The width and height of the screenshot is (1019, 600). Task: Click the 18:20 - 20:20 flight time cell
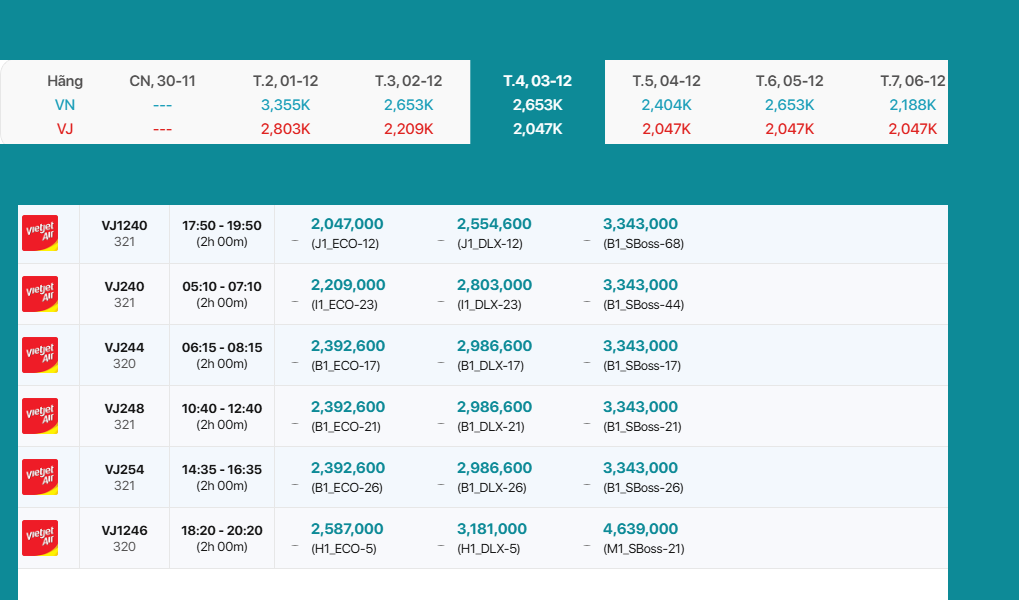click(222, 538)
